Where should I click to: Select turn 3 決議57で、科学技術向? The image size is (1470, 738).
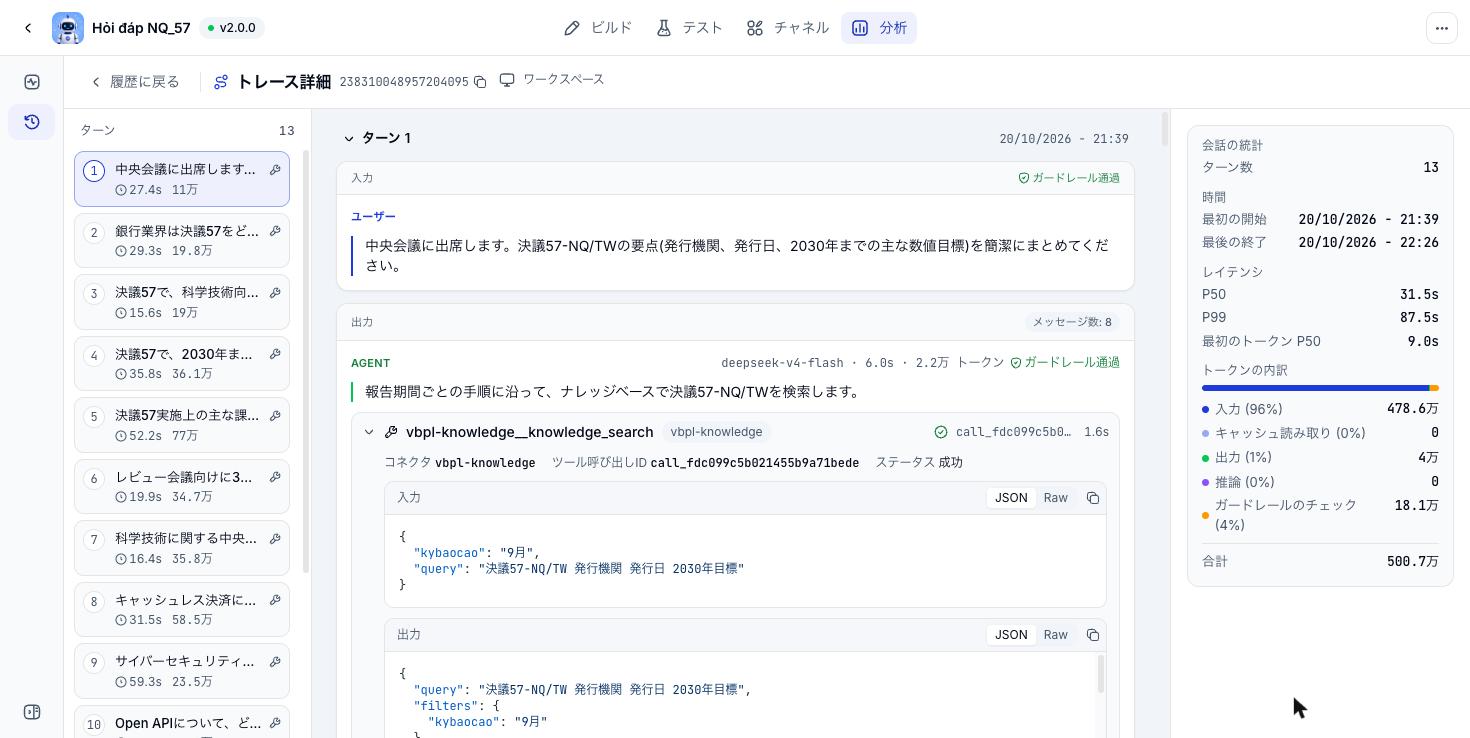point(182,302)
